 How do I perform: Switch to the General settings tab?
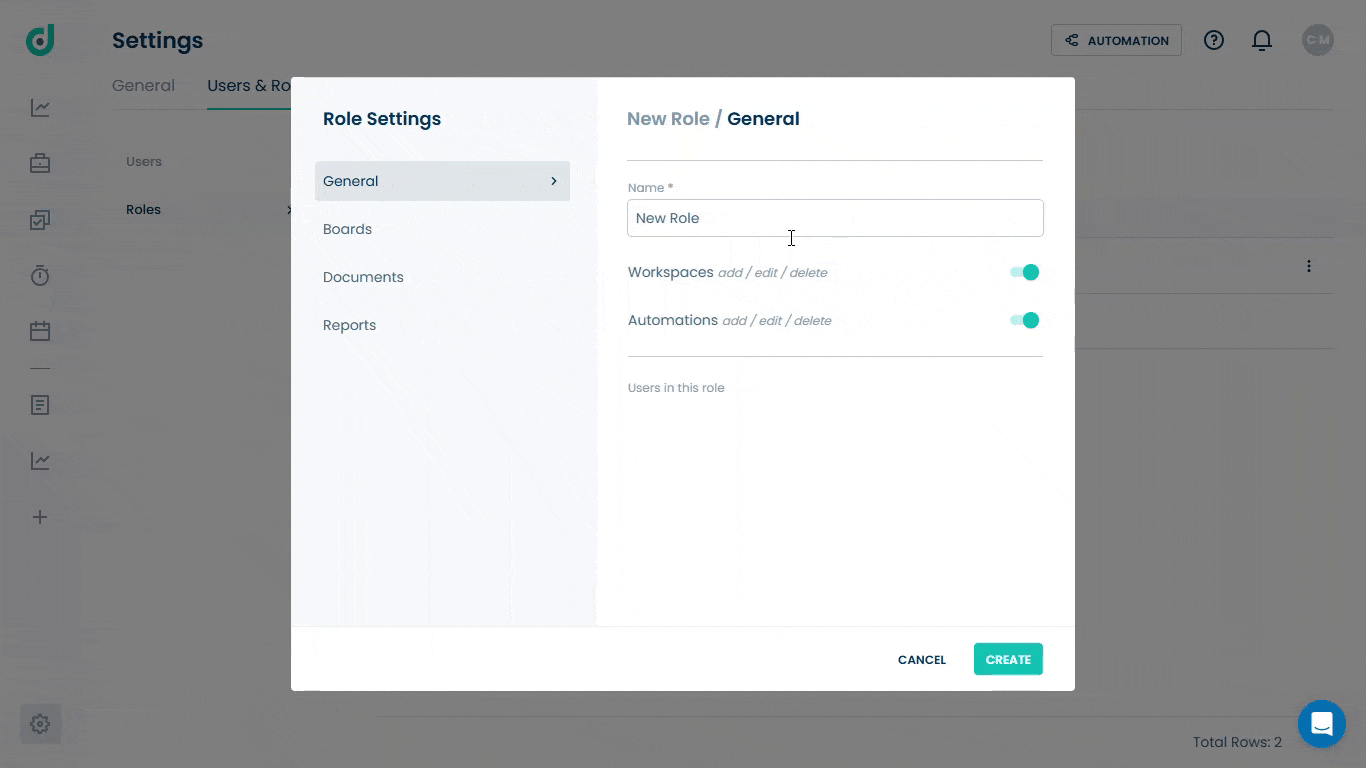point(143,86)
